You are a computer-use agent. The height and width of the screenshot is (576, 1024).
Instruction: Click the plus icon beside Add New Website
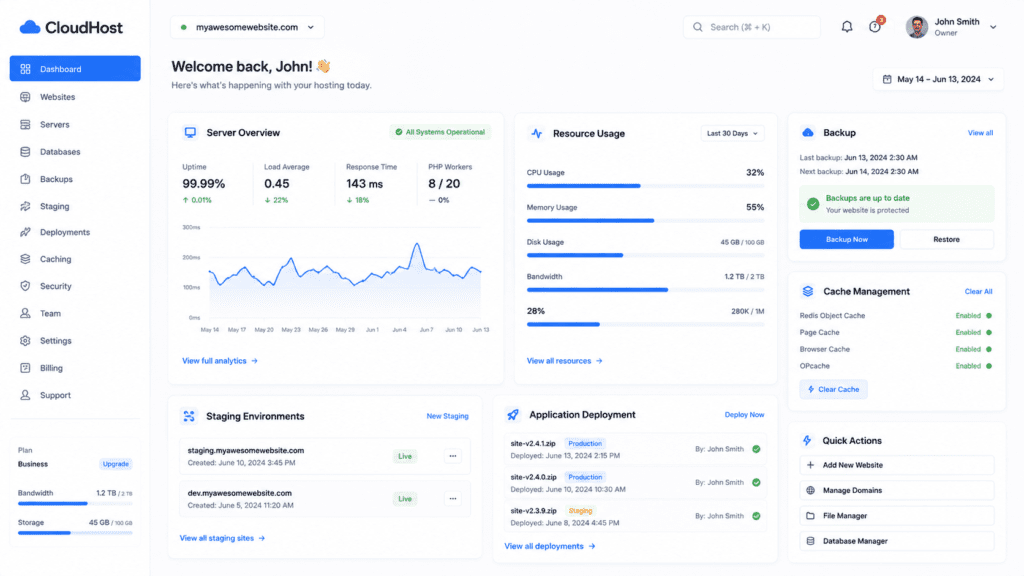(810, 465)
